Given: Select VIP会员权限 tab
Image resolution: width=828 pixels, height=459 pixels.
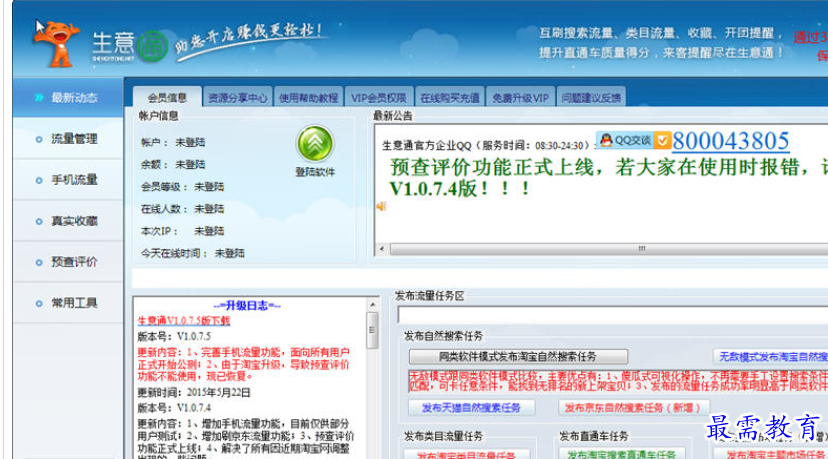Looking at the screenshot, I should pyautogui.click(x=379, y=98).
